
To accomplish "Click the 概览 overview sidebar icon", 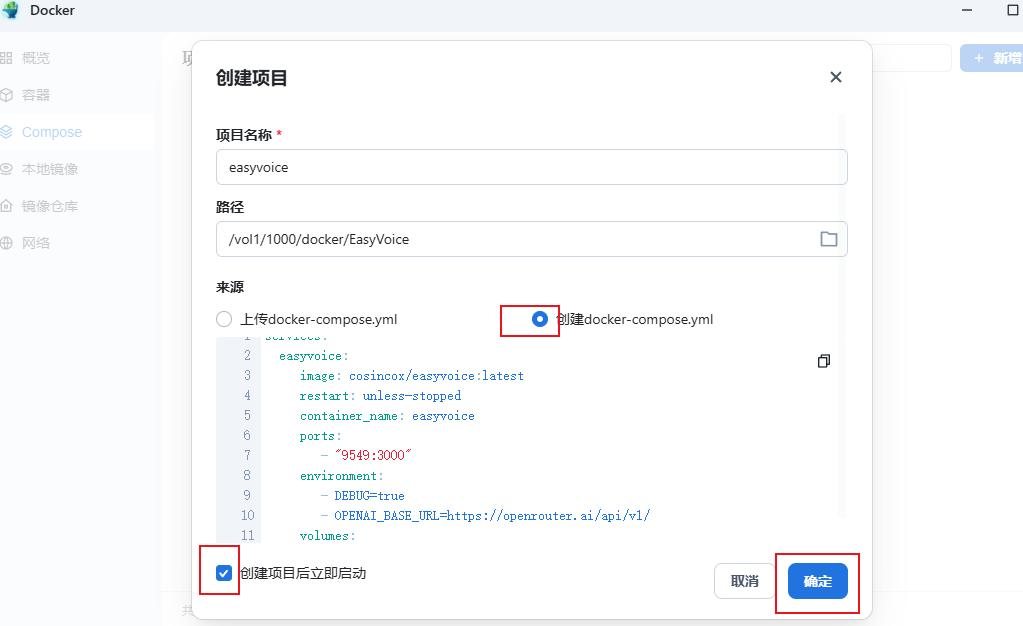I will point(6,58).
